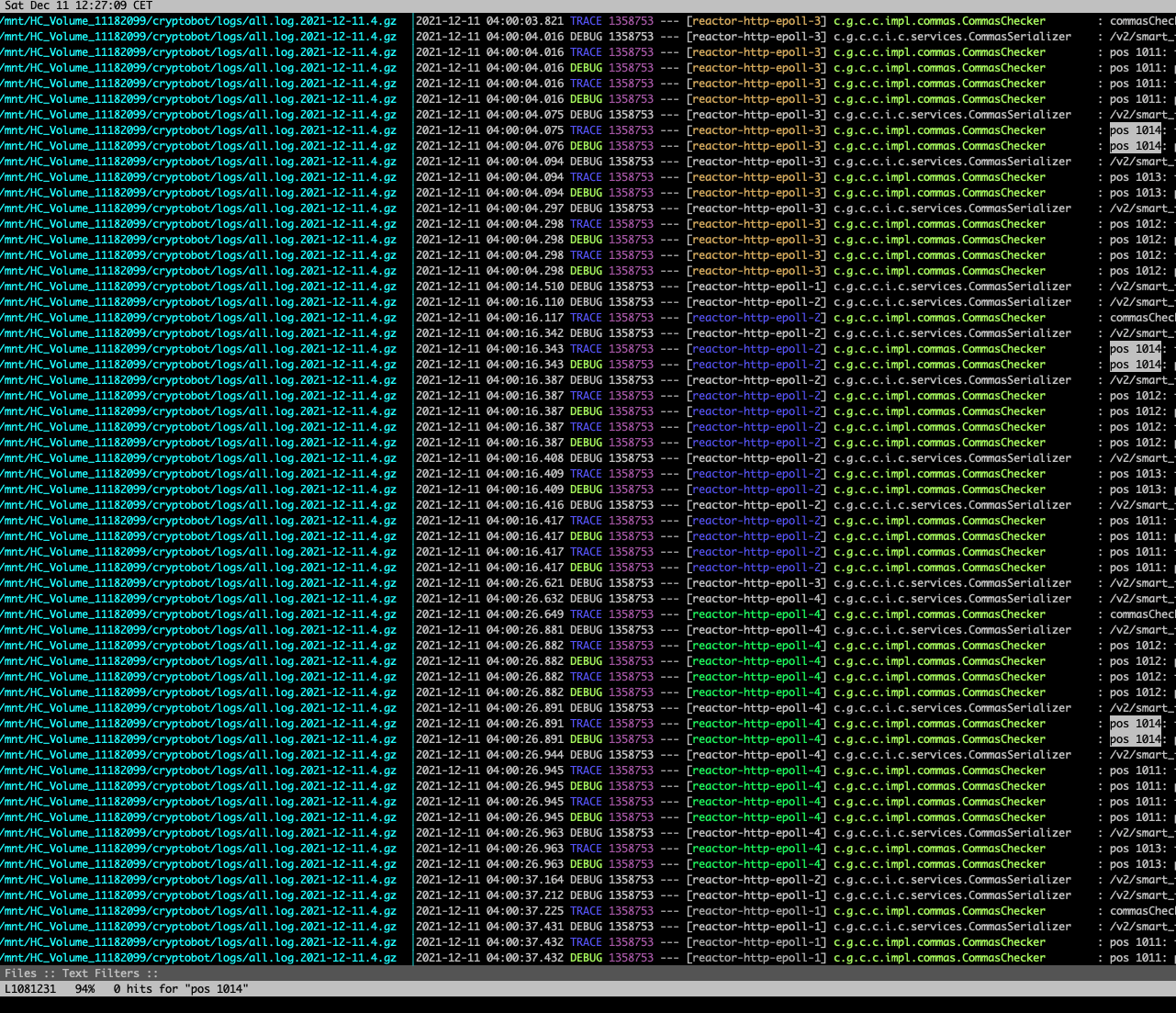Click the 'Sat Dec 11 12:27:09 CET' clock line

[79, 6]
